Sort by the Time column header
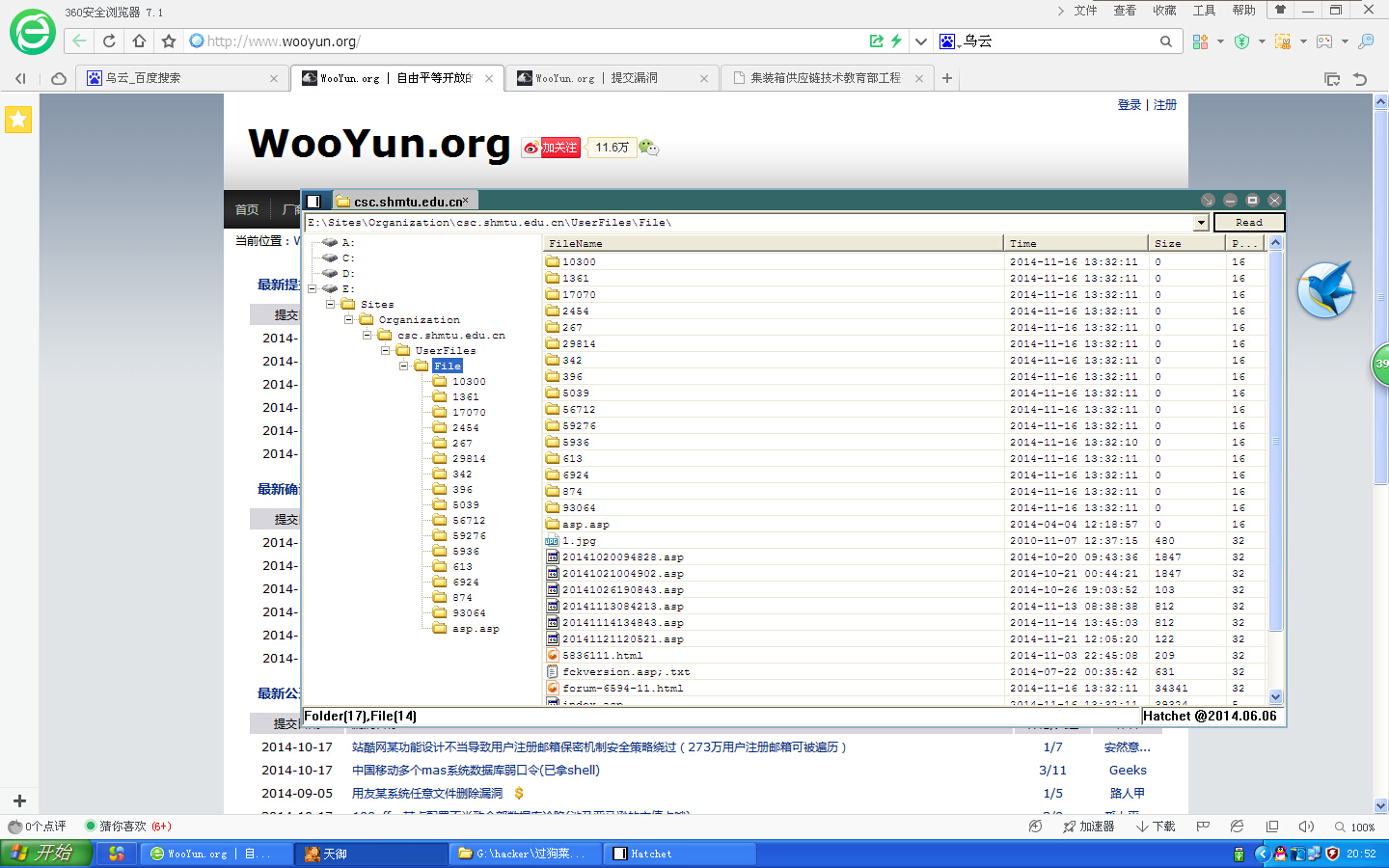This screenshot has height=868, width=1389. pos(1076,243)
